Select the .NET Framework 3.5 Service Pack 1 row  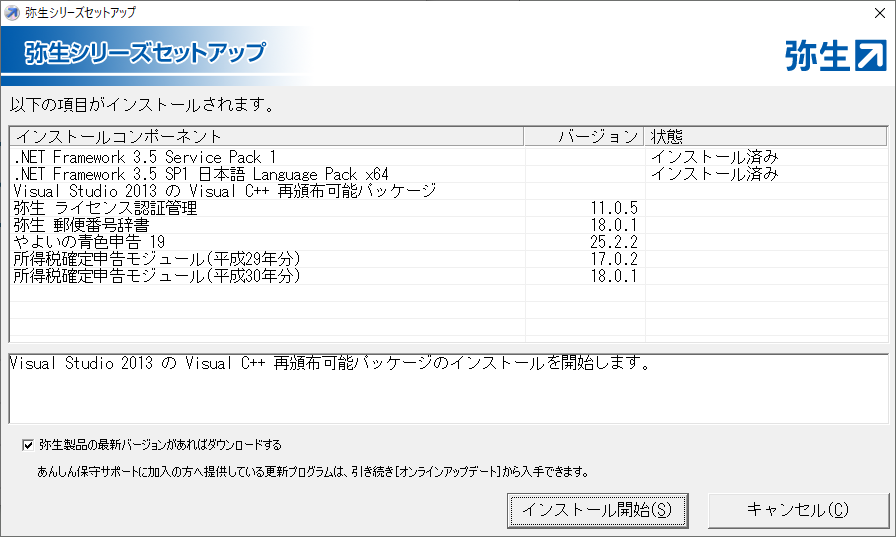pos(449,157)
